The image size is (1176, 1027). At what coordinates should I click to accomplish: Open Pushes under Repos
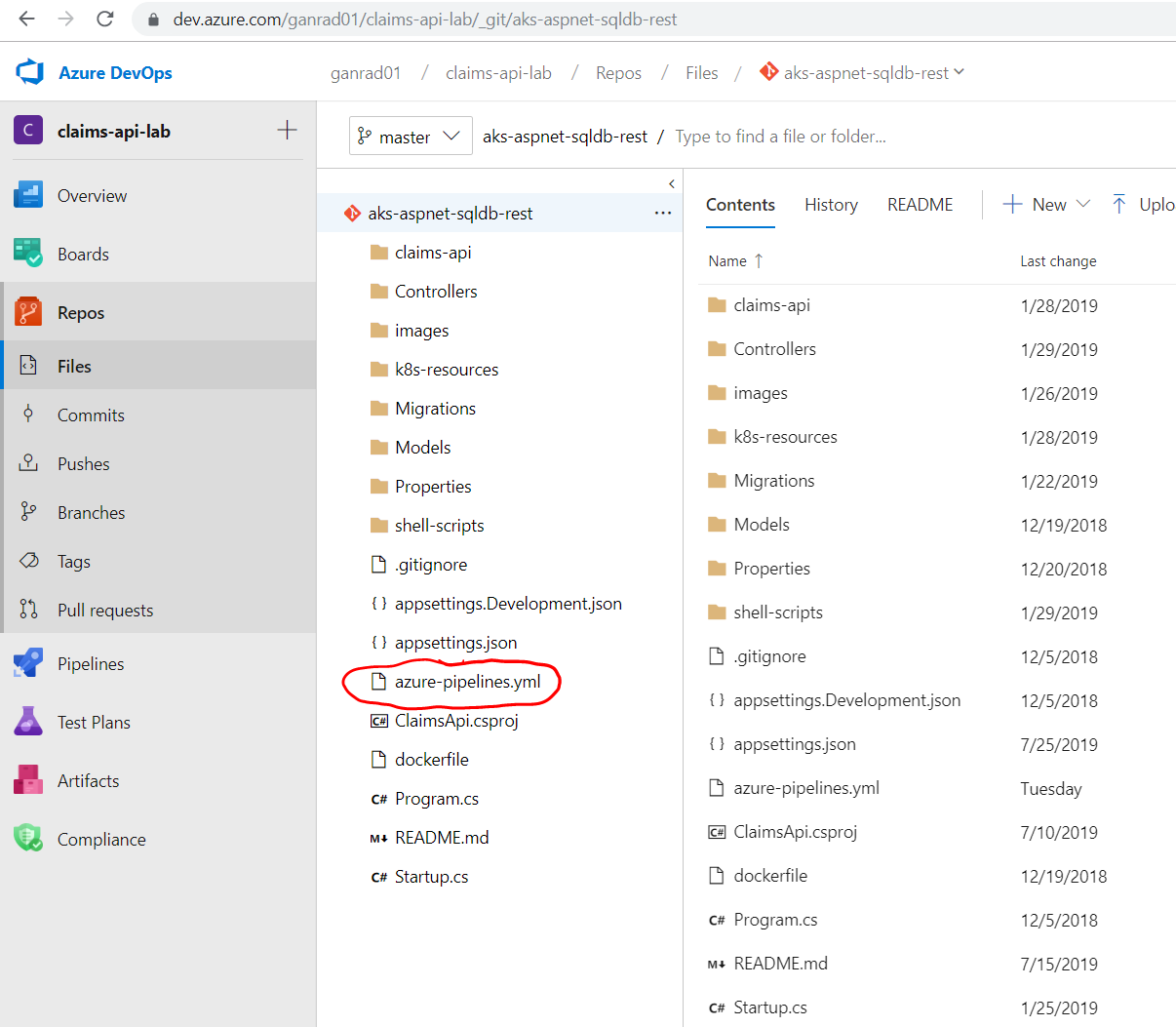(x=158, y=463)
